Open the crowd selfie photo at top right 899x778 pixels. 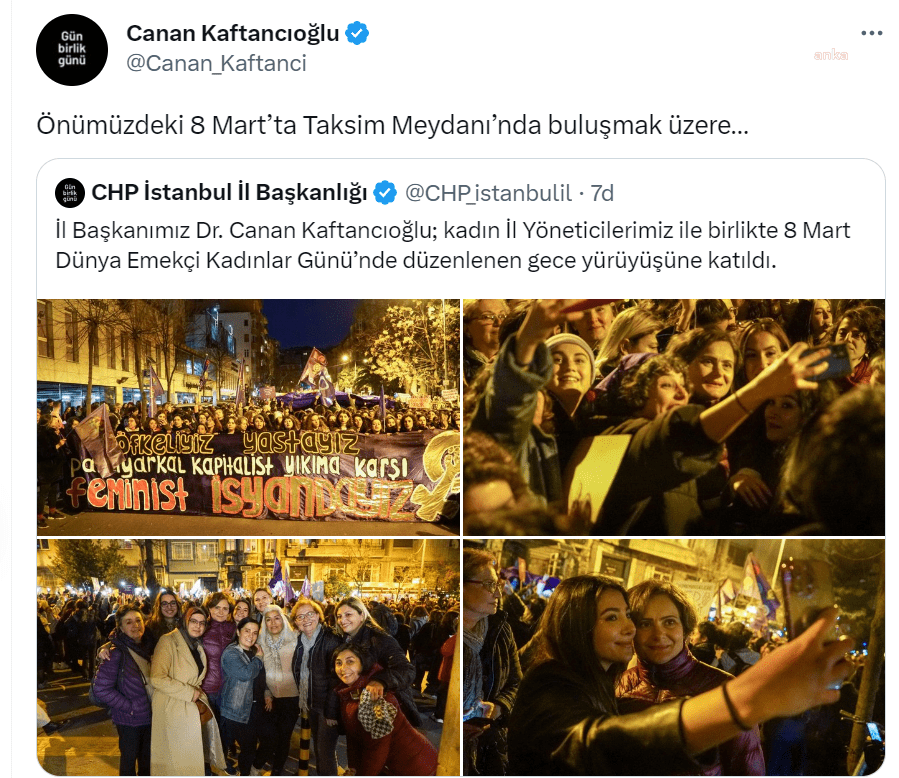pos(674,417)
